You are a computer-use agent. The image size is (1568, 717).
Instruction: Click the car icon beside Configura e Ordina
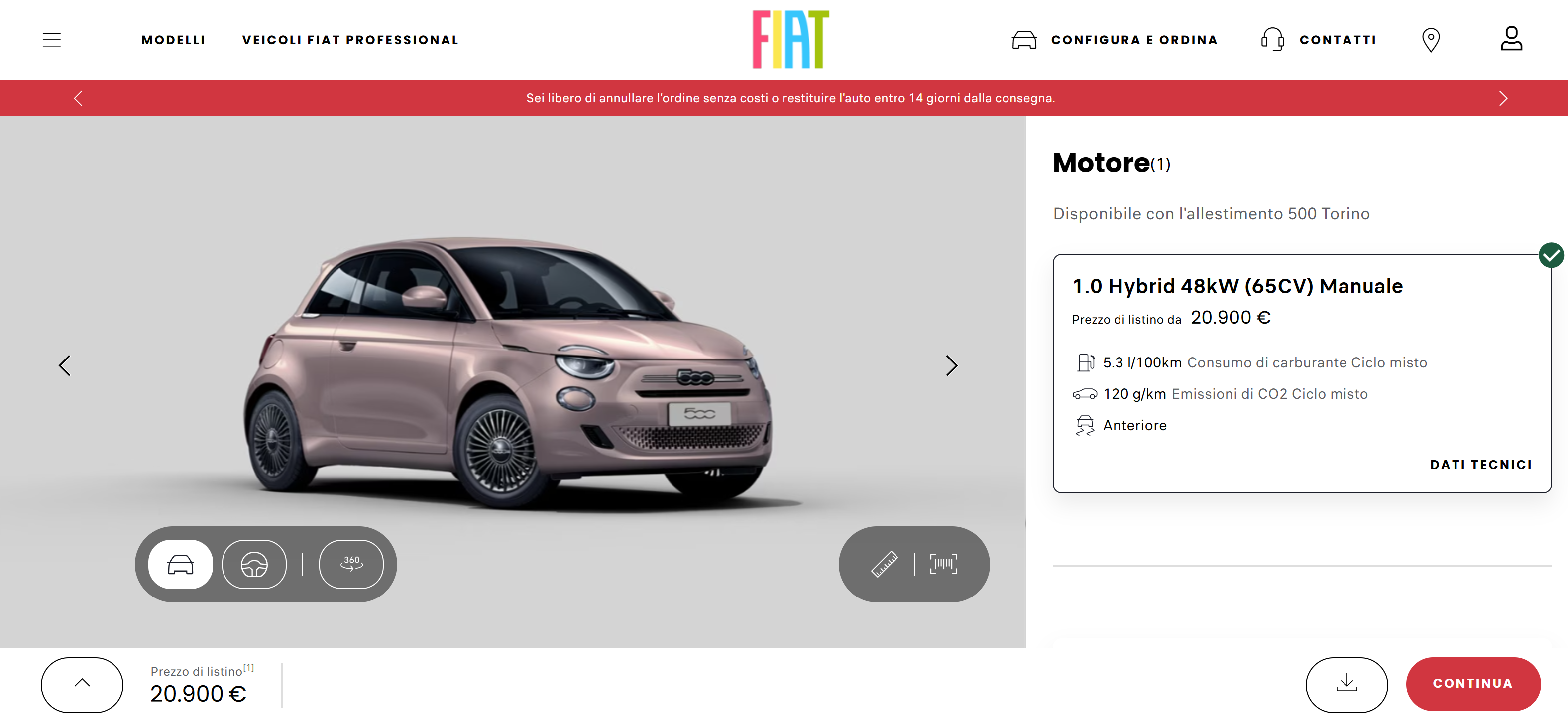tap(1024, 40)
